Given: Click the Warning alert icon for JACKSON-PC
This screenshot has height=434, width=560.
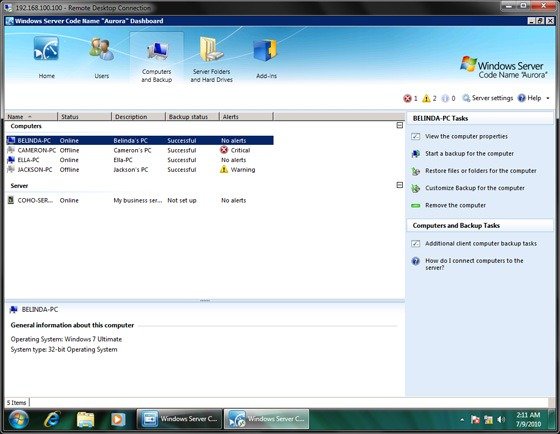Looking at the screenshot, I should tap(224, 169).
